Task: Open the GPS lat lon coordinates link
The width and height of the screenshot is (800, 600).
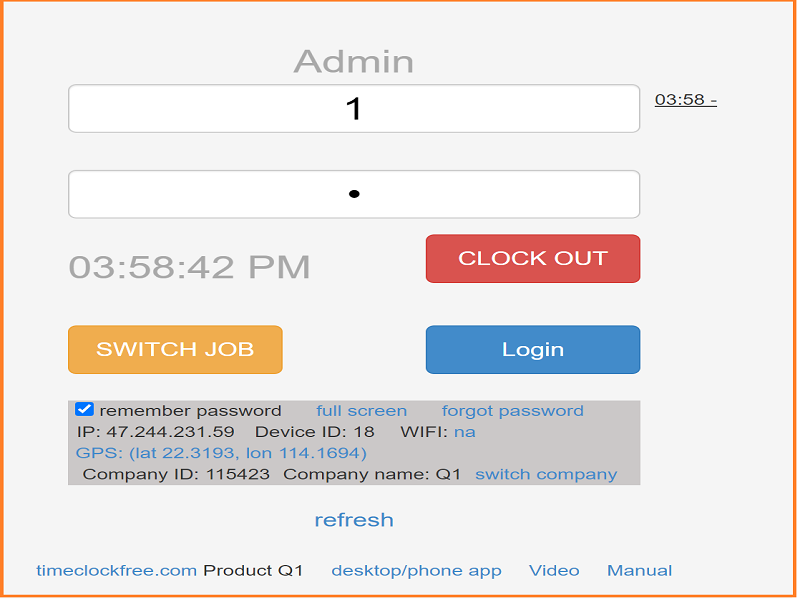Action: click(x=221, y=453)
